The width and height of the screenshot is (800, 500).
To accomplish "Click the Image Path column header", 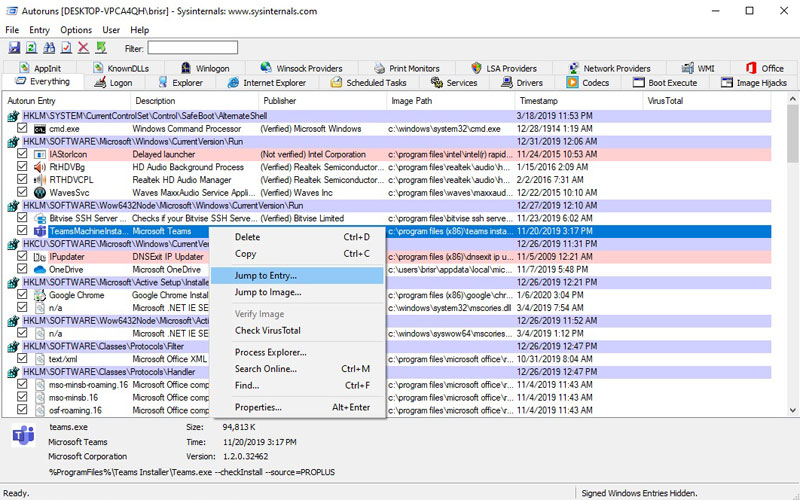I will point(451,101).
